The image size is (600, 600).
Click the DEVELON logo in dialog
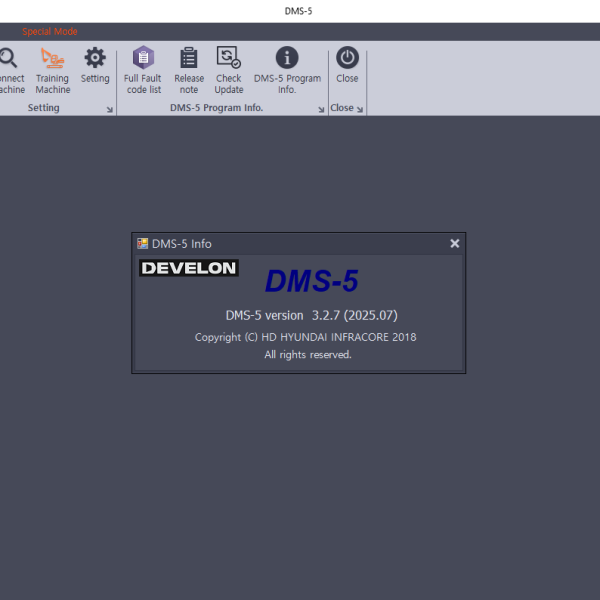(189, 268)
